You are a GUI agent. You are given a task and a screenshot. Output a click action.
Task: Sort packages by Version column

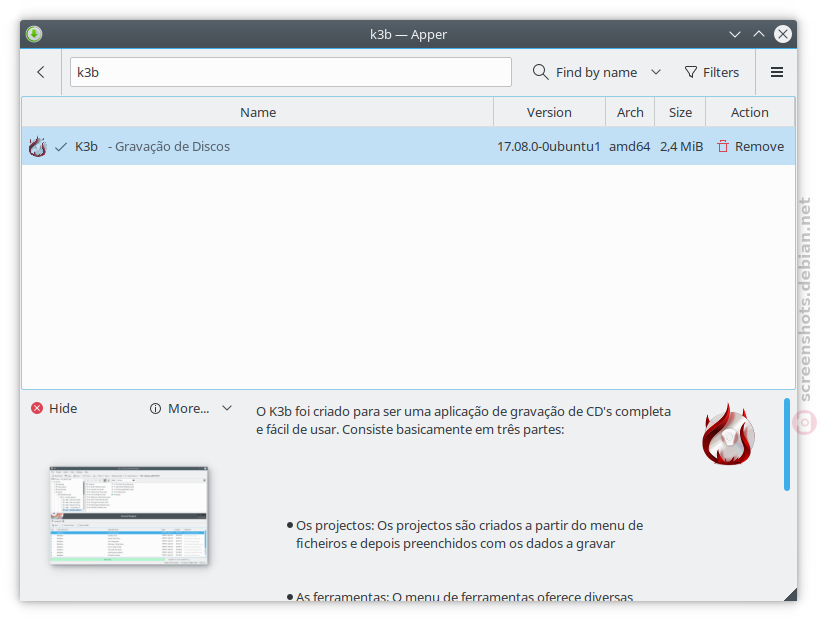coord(549,112)
